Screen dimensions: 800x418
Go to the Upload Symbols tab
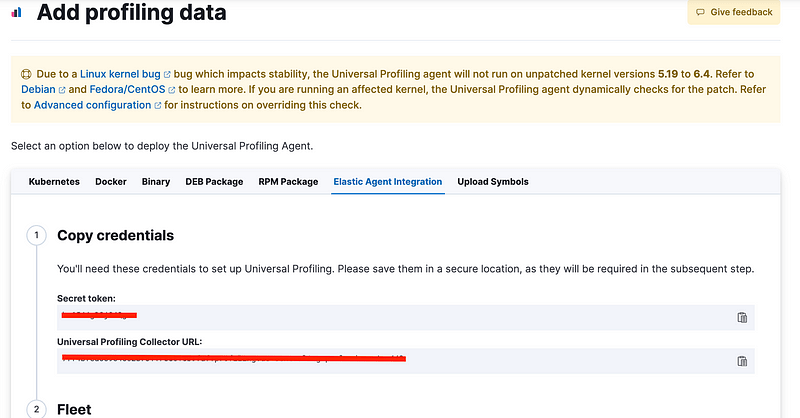(x=493, y=182)
